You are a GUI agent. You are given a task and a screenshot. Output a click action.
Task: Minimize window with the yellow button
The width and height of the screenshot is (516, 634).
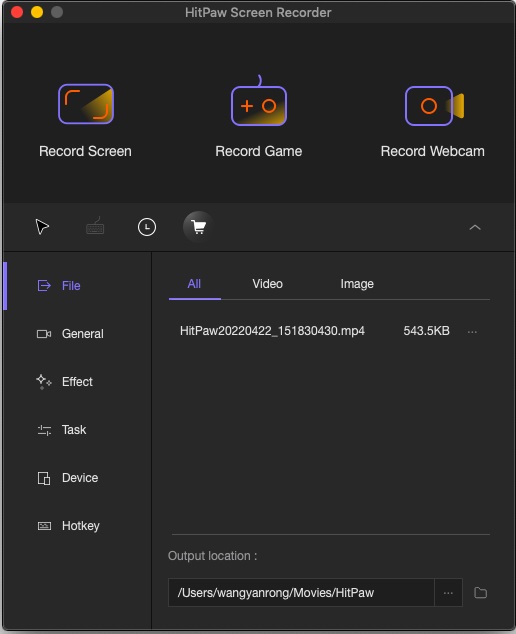click(37, 12)
